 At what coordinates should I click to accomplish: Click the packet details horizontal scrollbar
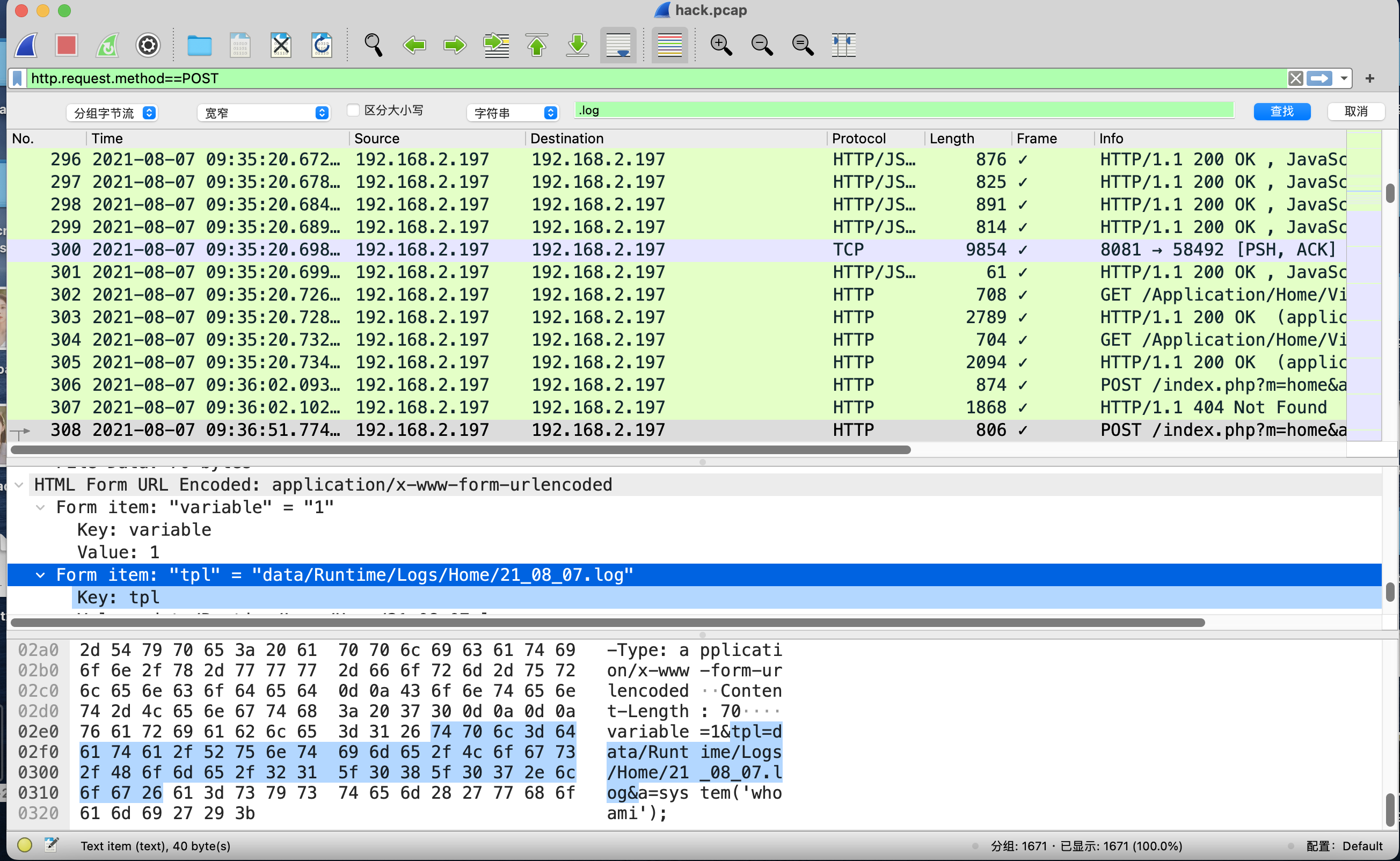[608, 623]
